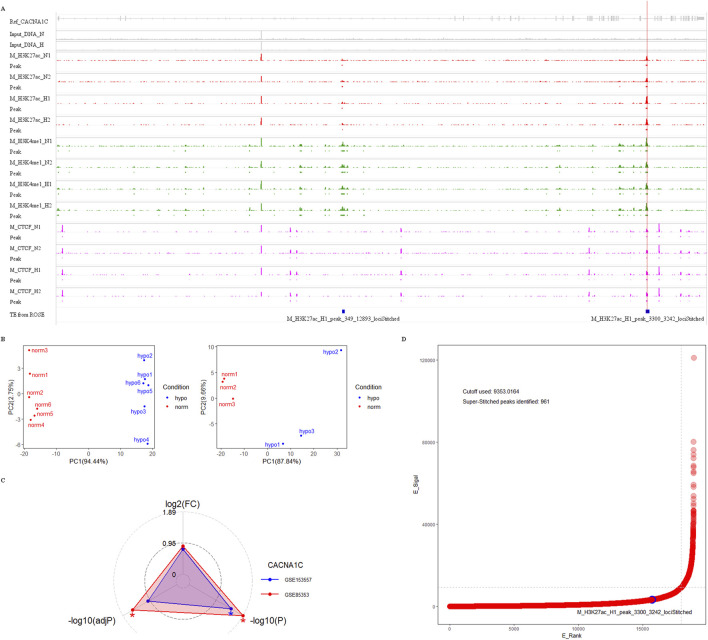The image size is (708, 640).
Task: Click 'Super-Stitched peaks identified: 961' text
Action: click(506, 402)
